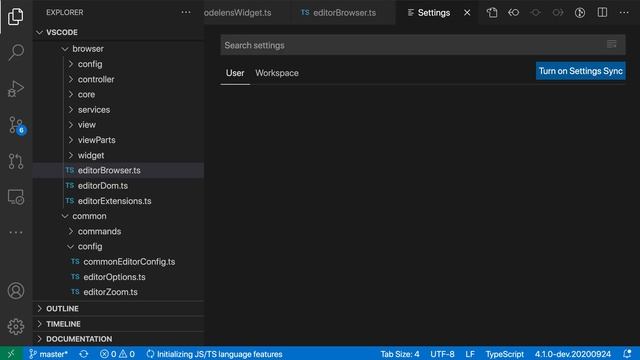Show additional views ellipsis in activity bar
This screenshot has width=640, height=360.
point(16,233)
